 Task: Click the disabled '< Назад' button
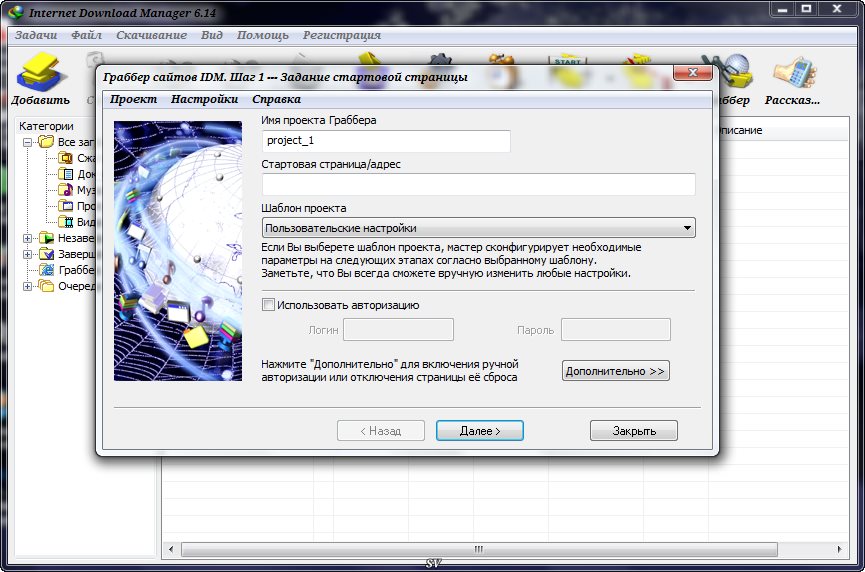(381, 431)
